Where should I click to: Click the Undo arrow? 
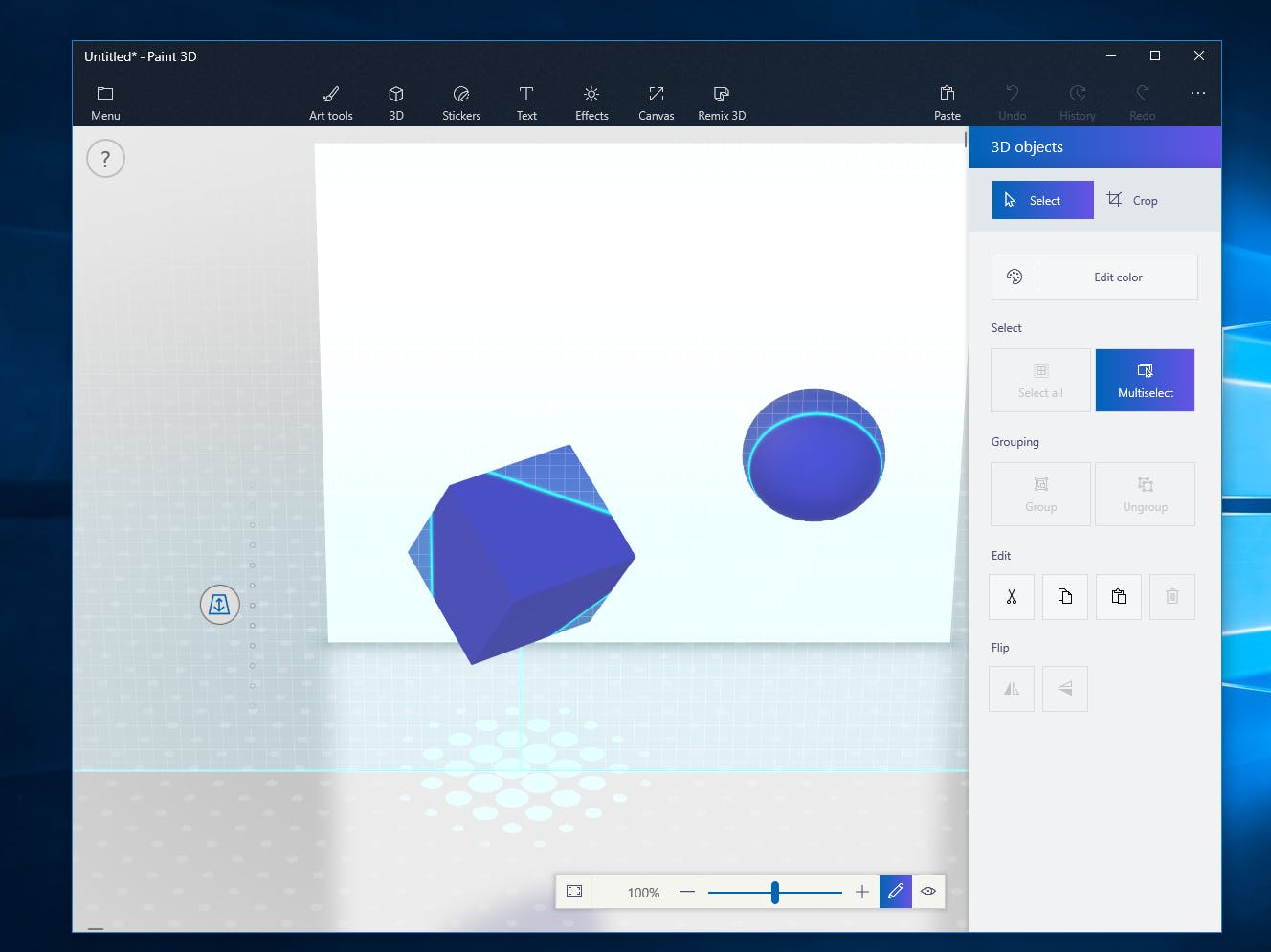pyautogui.click(x=1013, y=102)
